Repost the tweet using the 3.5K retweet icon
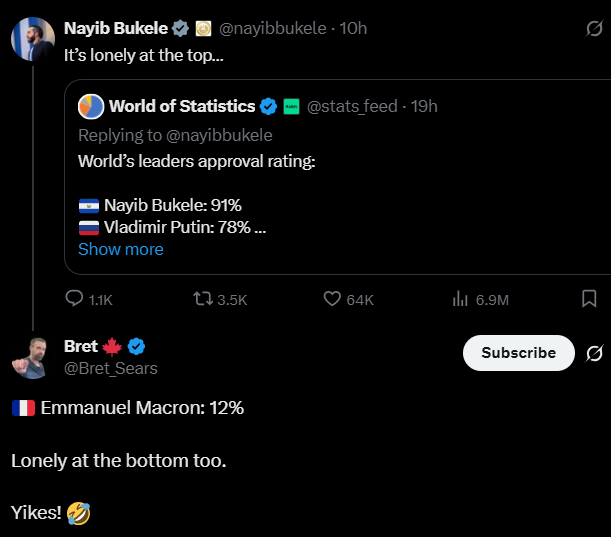The image size is (611, 537). pos(203,299)
